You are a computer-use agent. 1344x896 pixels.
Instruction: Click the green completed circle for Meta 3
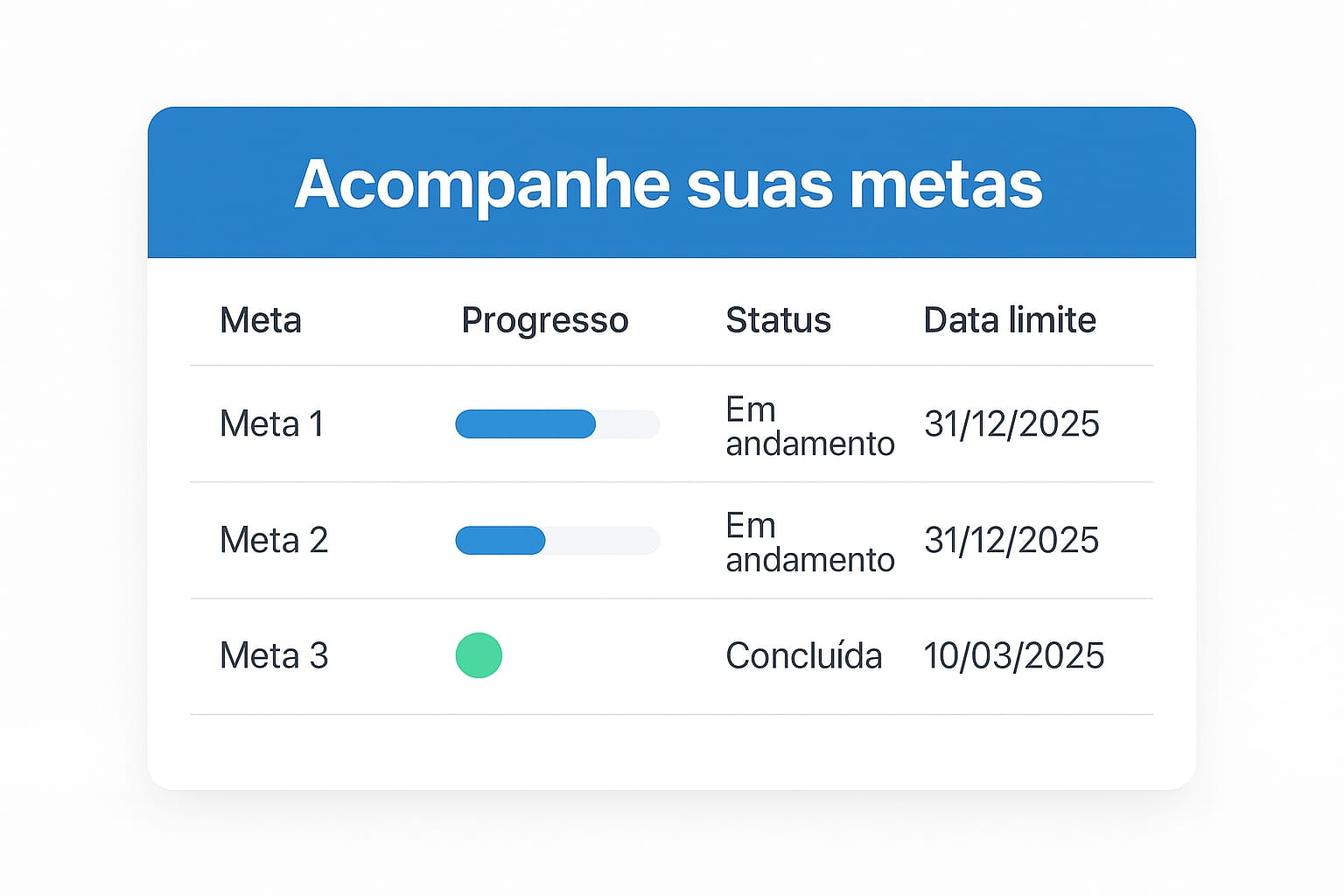click(x=479, y=655)
